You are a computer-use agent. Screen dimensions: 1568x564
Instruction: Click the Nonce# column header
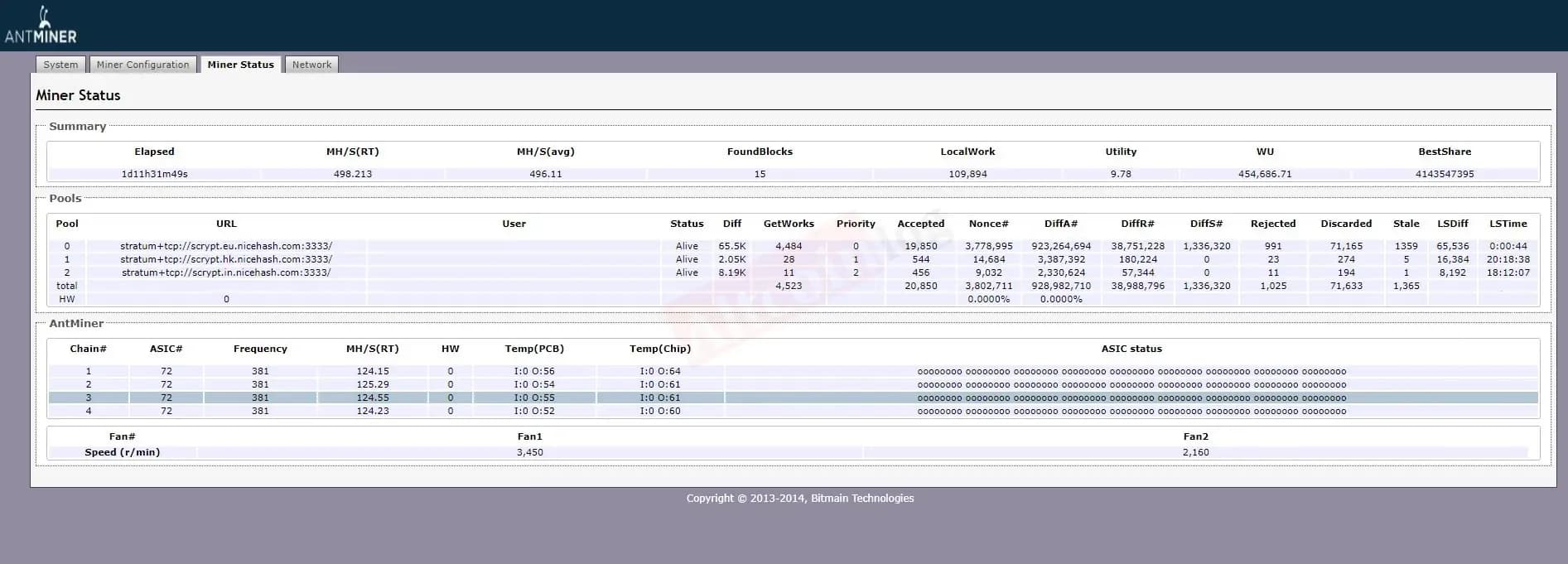tap(989, 224)
